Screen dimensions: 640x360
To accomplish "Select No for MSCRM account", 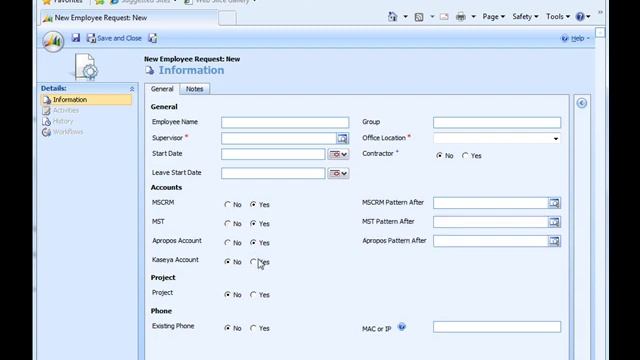I will coord(228,204).
